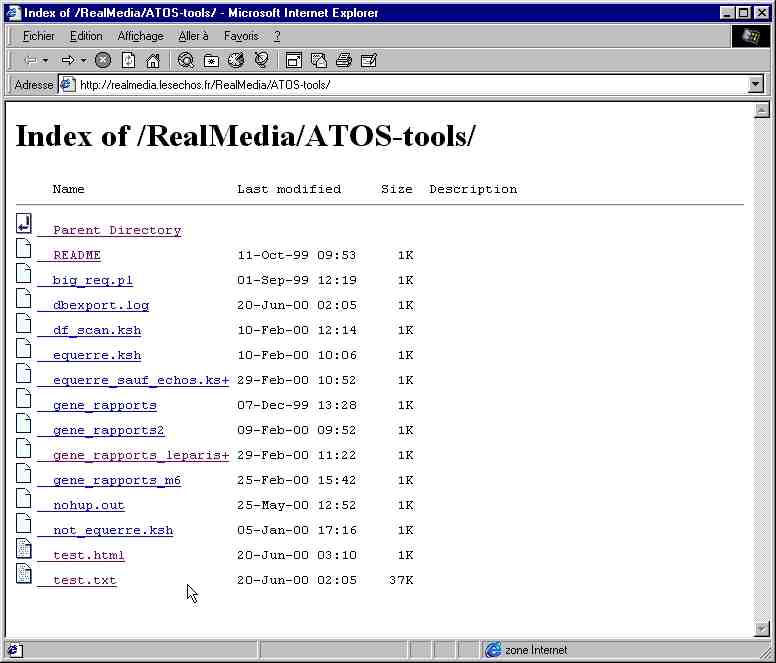Click the 'Size' column header text
The width and height of the screenshot is (776, 663).
tap(397, 189)
